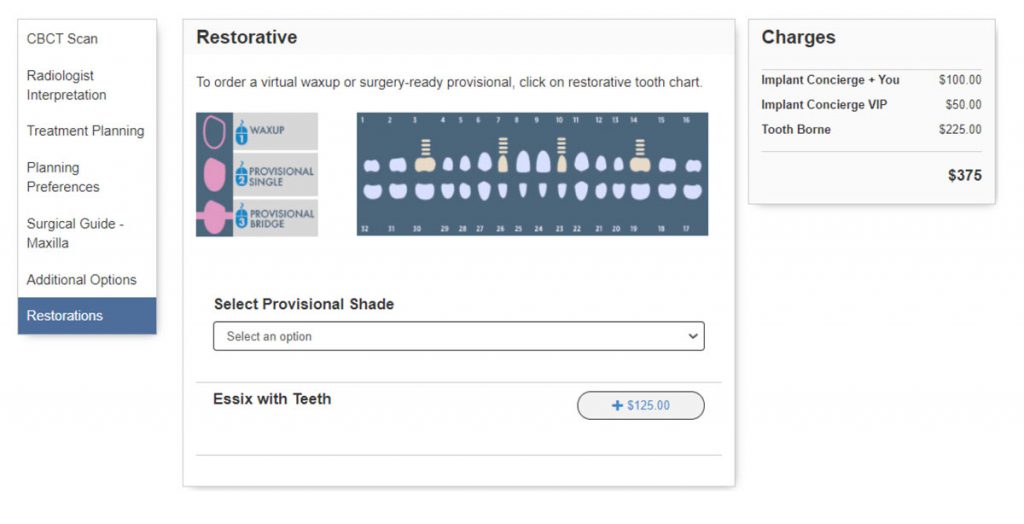This screenshot has height=524, width=1024.
Task: Add Essix with Teeth for $125.00
Action: pos(640,405)
